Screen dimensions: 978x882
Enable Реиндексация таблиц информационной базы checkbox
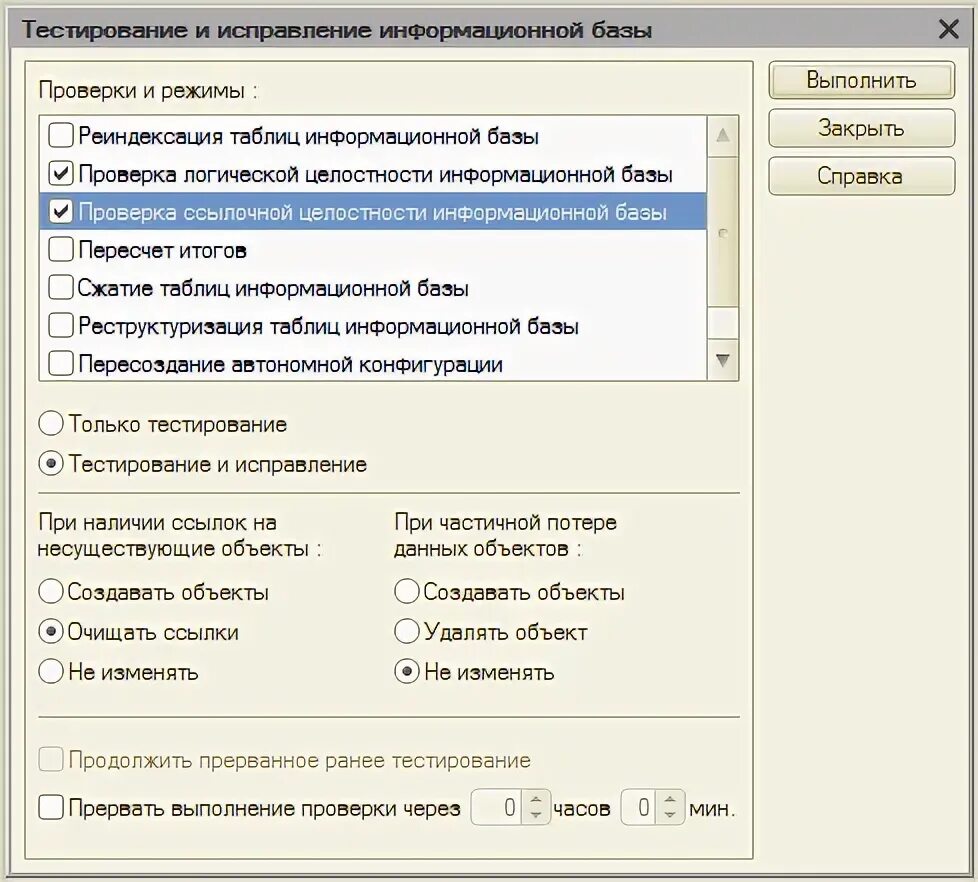pos(61,135)
